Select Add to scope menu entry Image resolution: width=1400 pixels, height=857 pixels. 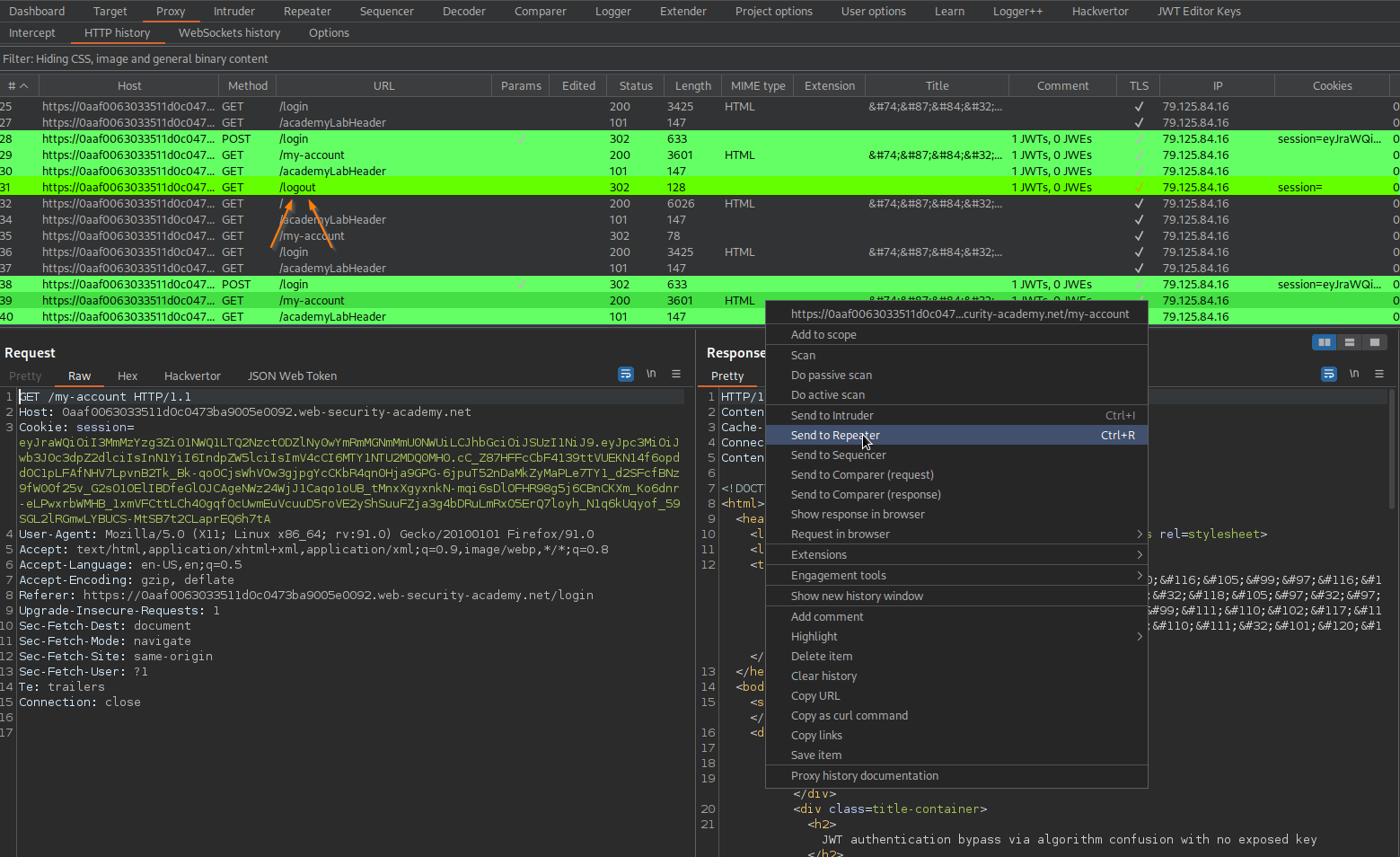(x=956, y=335)
